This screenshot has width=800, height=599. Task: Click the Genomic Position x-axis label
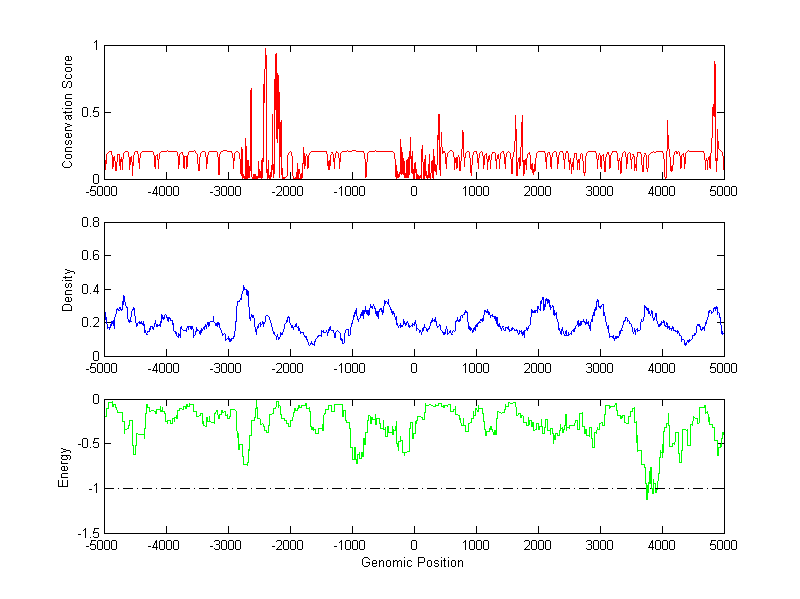tap(412, 563)
